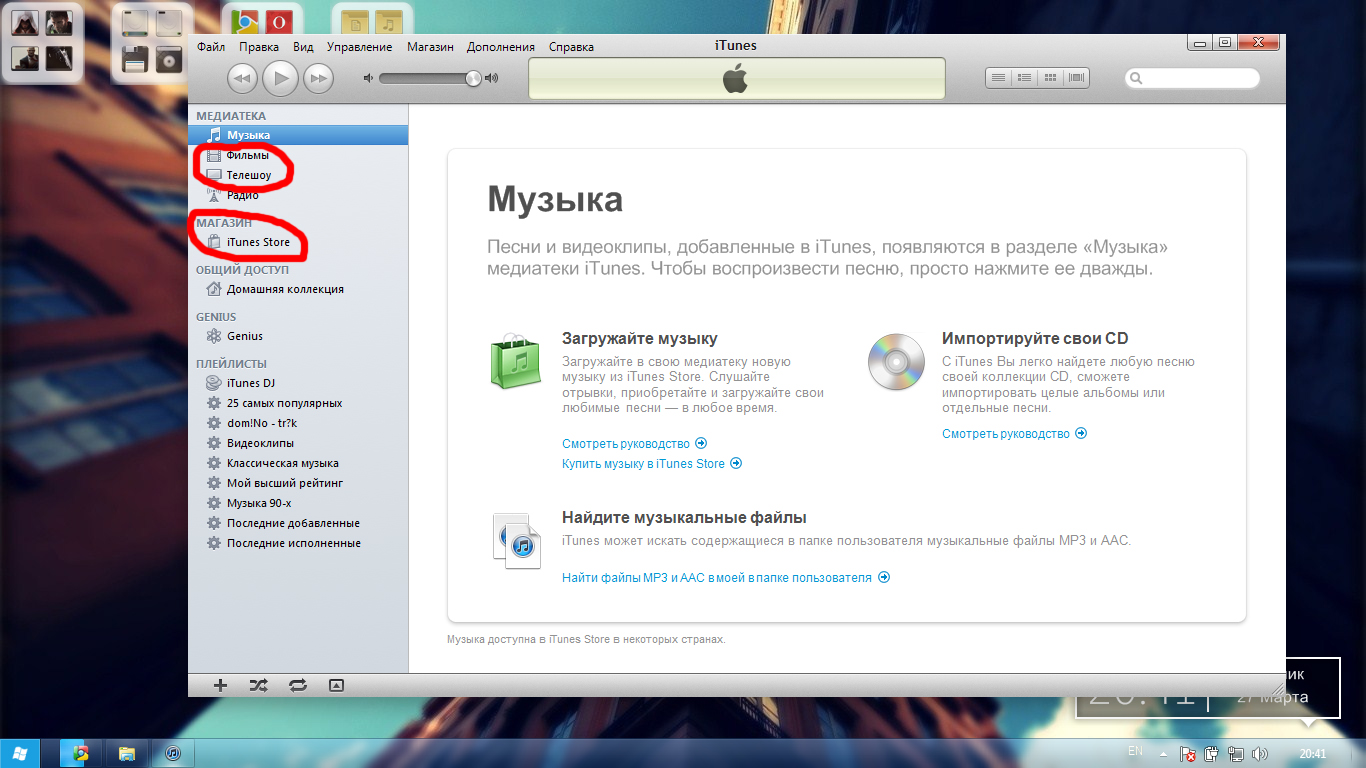Click the EN language indicator

1135,751
